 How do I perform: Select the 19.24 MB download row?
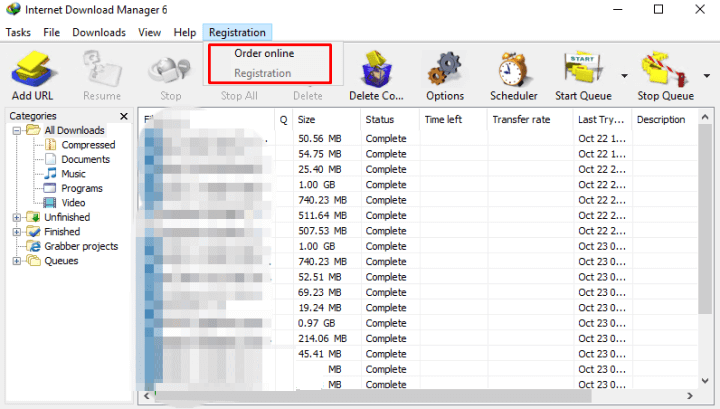tap(418, 308)
